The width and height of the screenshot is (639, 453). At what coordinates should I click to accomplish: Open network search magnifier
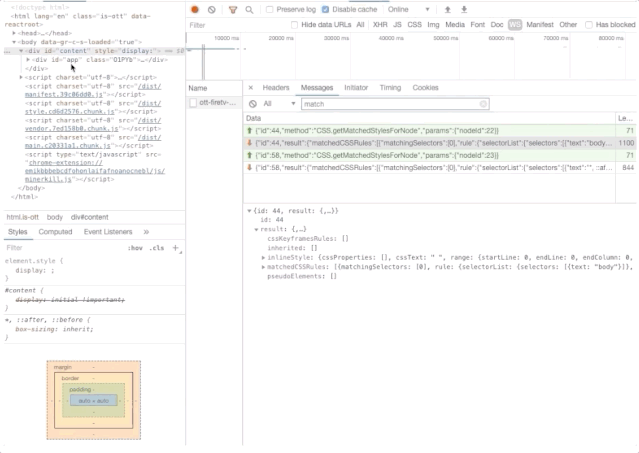[249, 9]
